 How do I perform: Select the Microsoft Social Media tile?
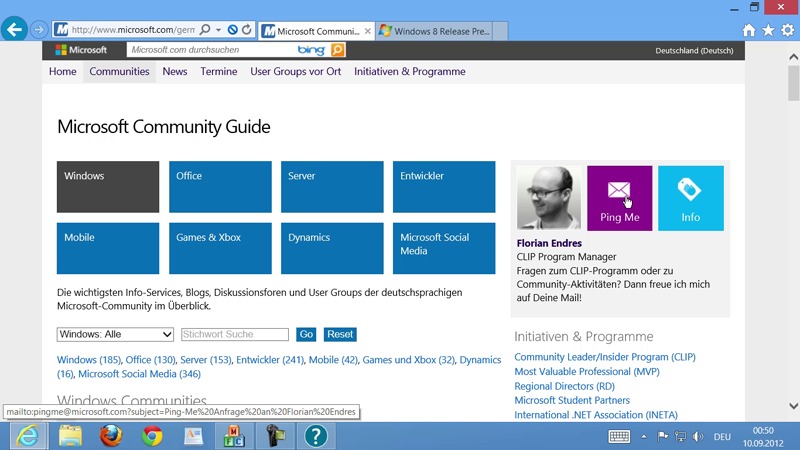[x=444, y=248]
